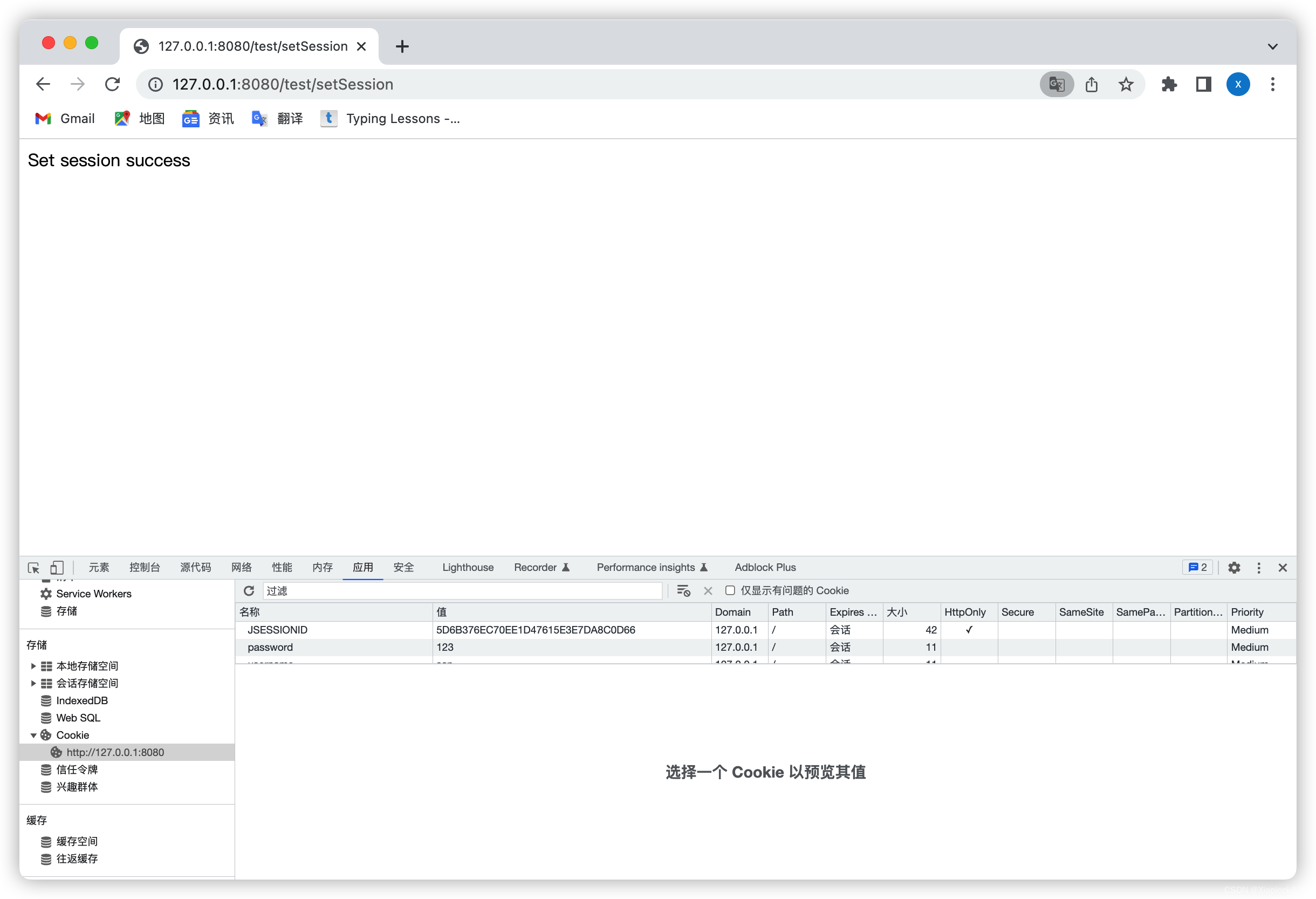
Task: Toggle the browser side panel icon
Action: pos(1203,84)
